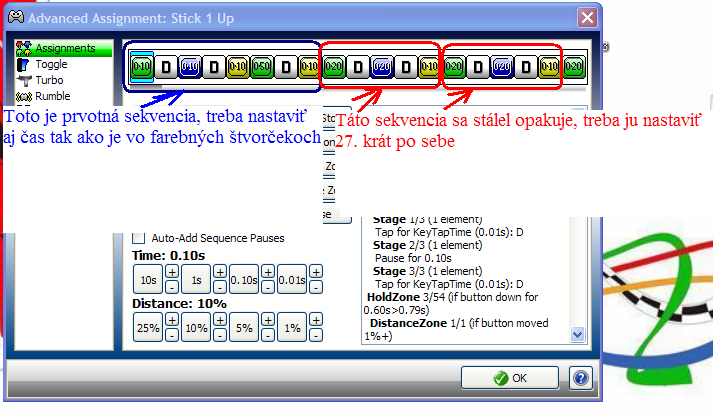Open the Rumble section in the sidebar
The width and height of the screenshot is (713, 413).
(52, 96)
